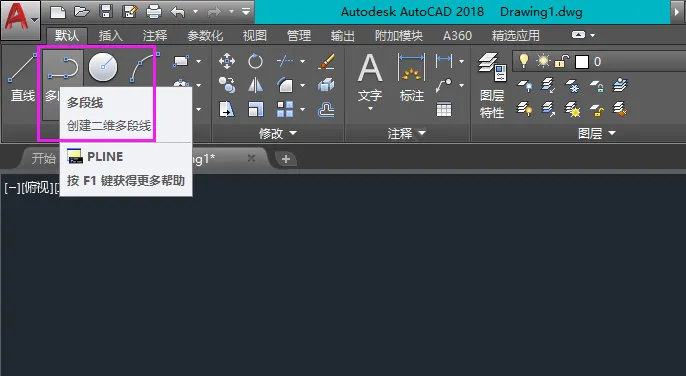Expand the Trim tool dropdown arrow
686x376 pixels.
(302, 61)
